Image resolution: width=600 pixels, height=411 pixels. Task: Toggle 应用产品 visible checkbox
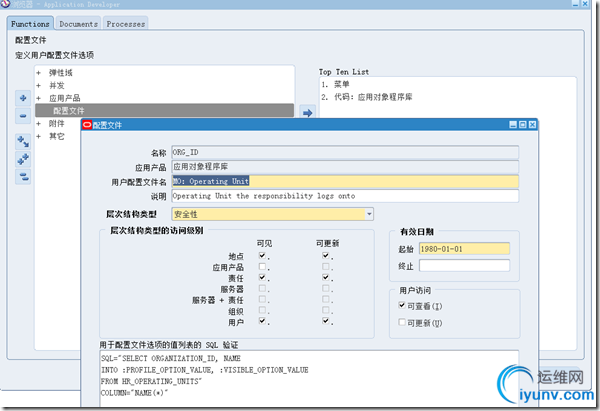pyautogui.click(x=262, y=266)
